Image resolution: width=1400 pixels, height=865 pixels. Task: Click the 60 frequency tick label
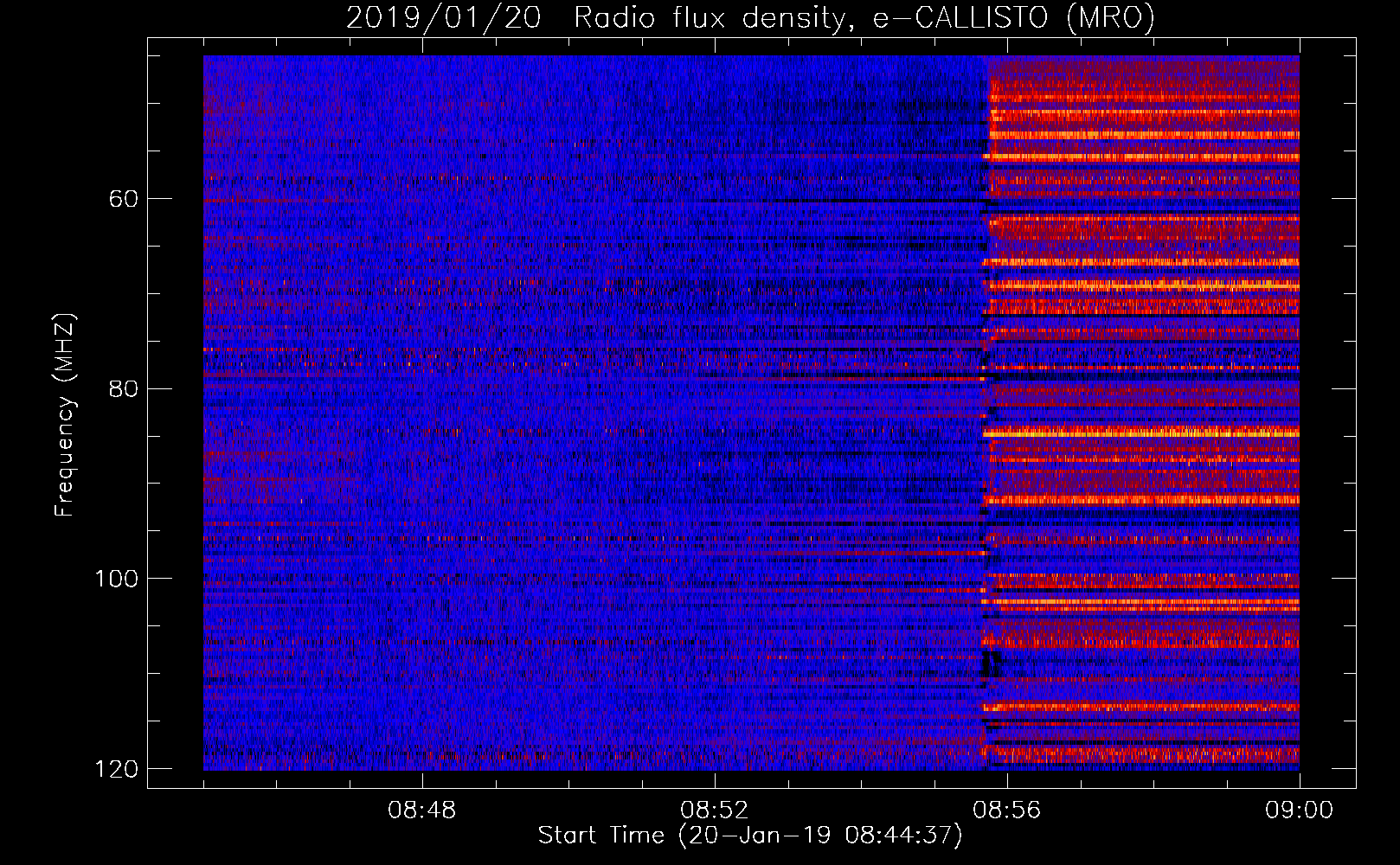tap(124, 199)
